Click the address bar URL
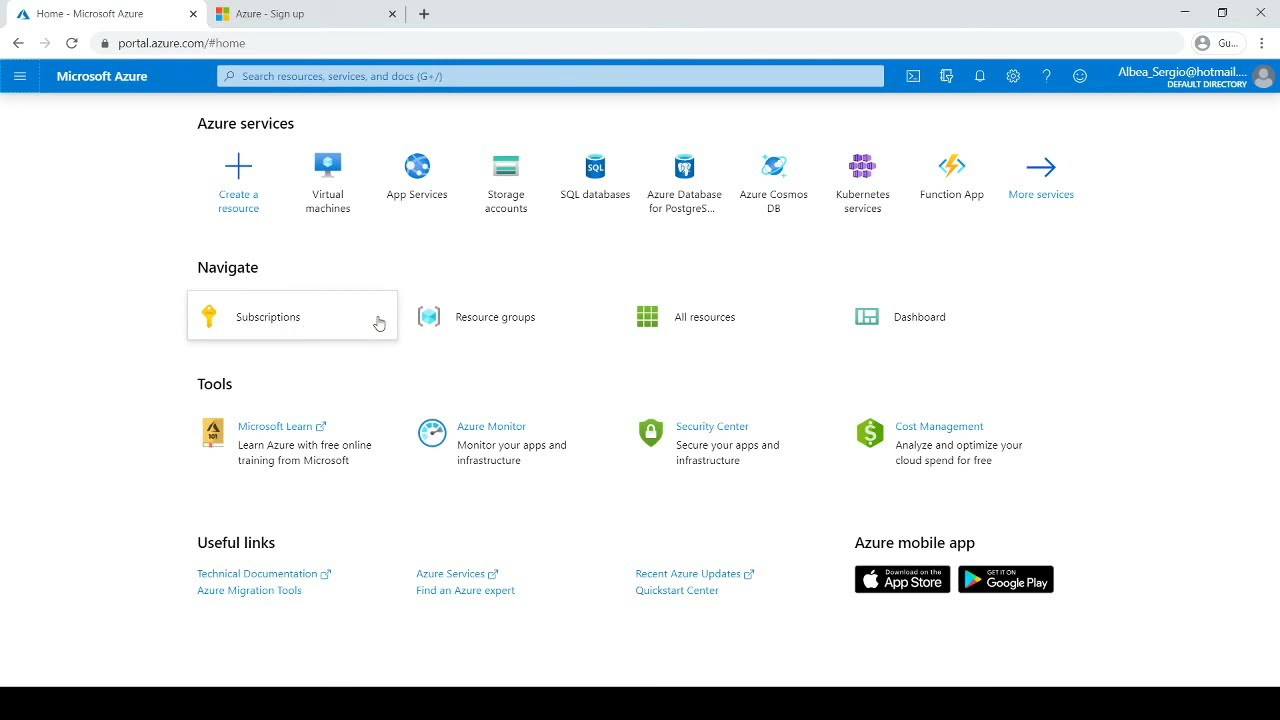The width and height of the screenshot is (1280, 720). coord(181,43)
